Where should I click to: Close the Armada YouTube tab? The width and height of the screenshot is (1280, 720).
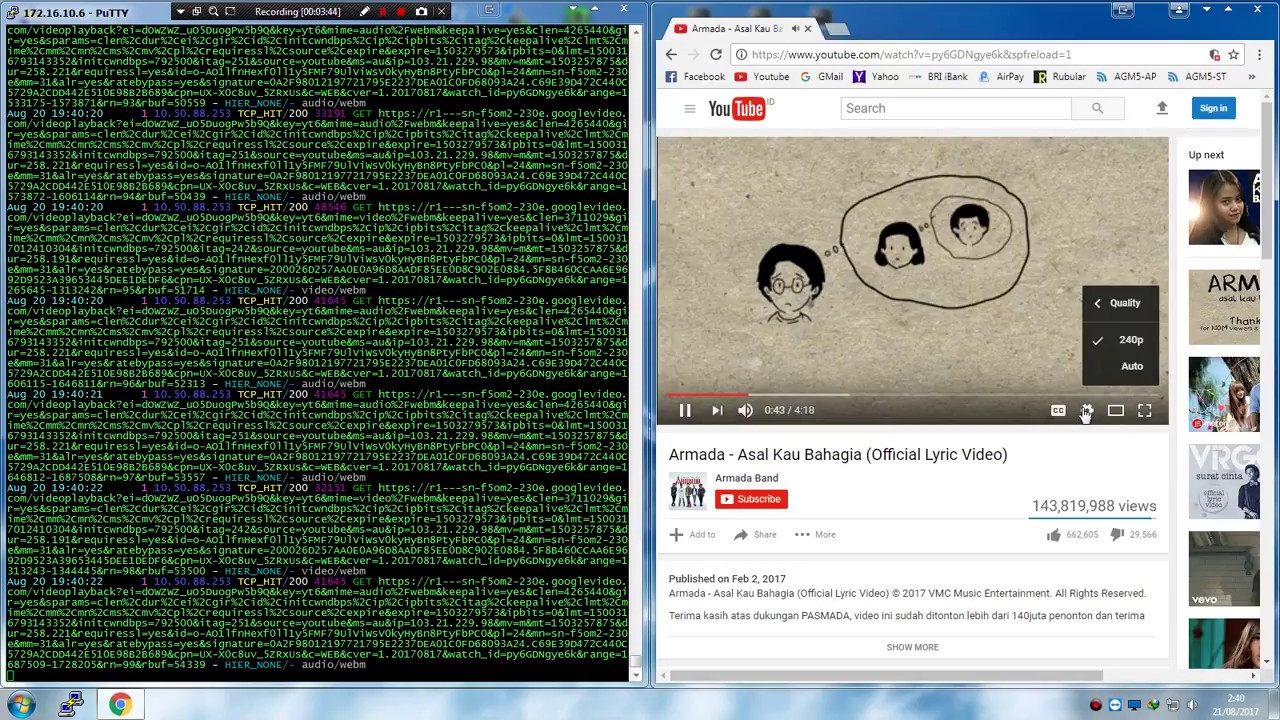808,28
